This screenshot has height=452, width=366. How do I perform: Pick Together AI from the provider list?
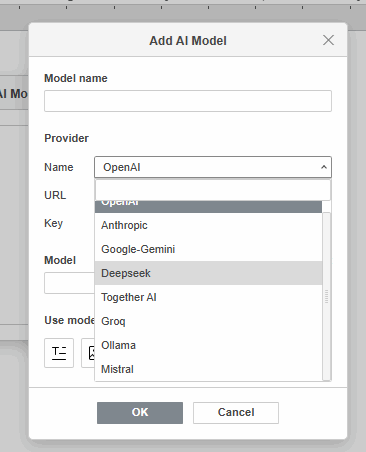click(208, 297)
